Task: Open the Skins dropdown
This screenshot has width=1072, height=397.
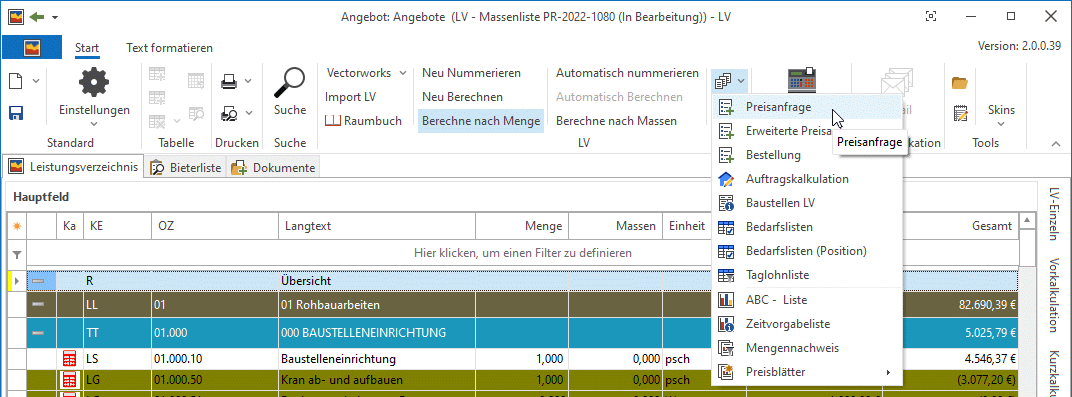Action: tap(1001, 116)
